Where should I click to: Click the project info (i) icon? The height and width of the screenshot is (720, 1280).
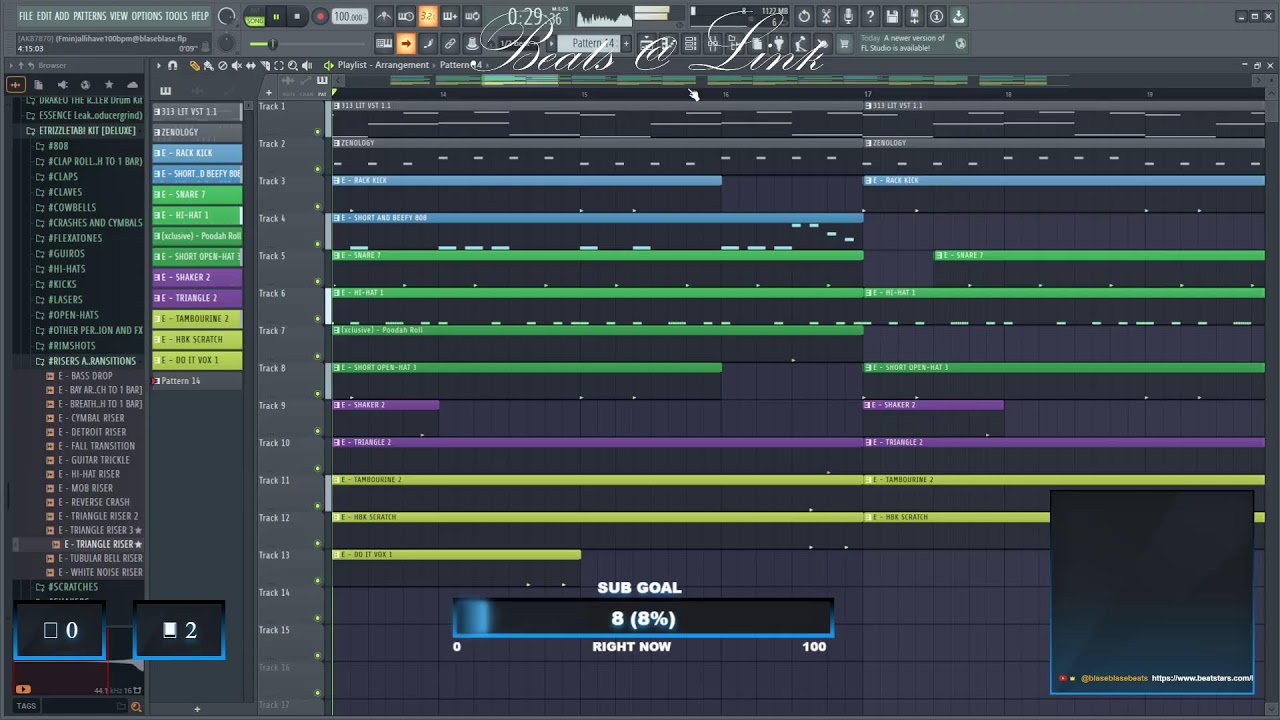tap(936, 16)
